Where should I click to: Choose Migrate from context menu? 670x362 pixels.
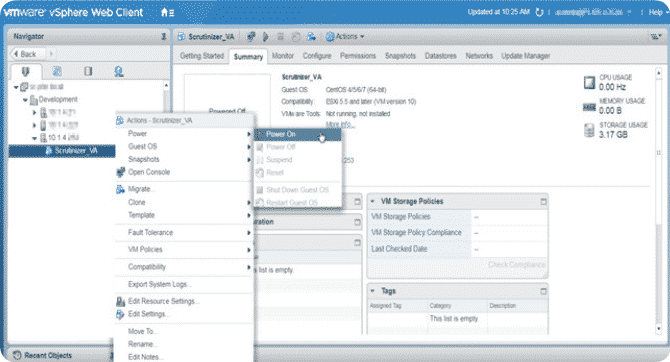tap(184, 189)
